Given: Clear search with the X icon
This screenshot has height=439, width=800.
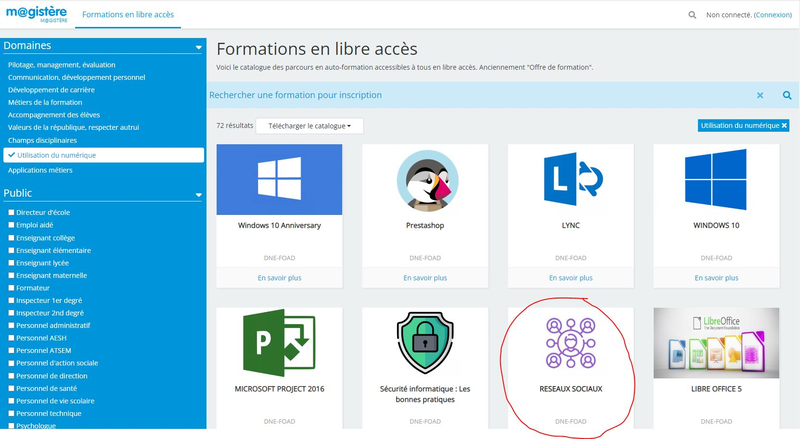Looking at the screenshot, I should [x=760, y=95].
